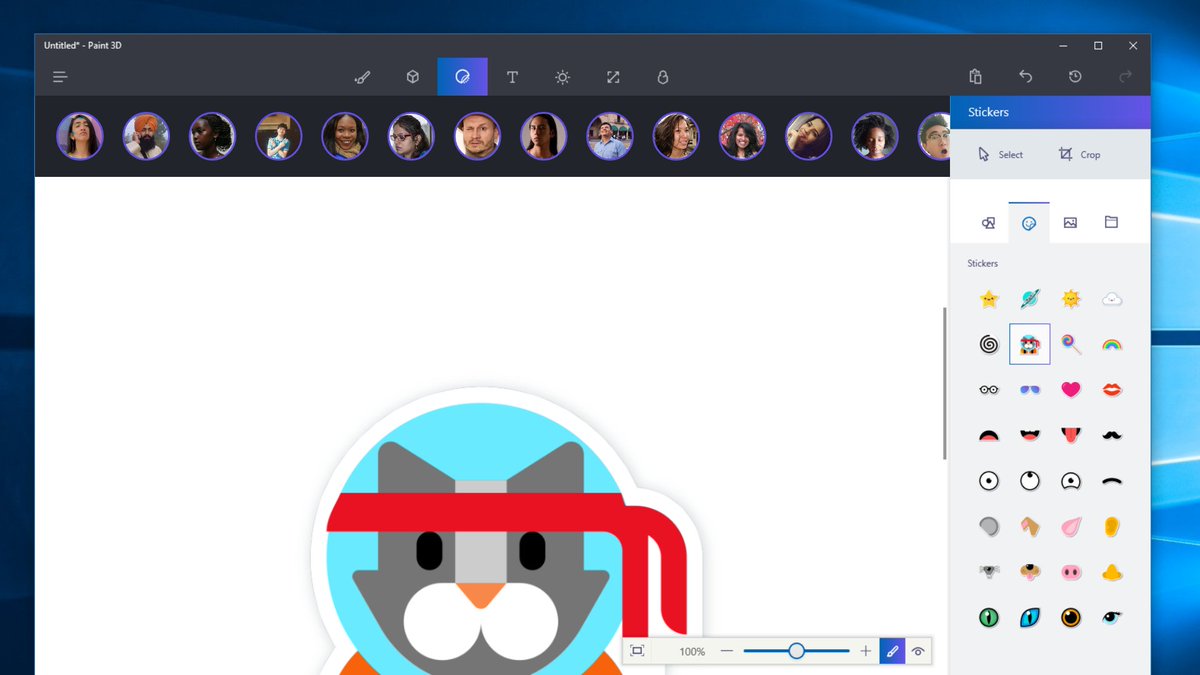
Task: Click the Crop button
Action: click(x=1079, y=154)
